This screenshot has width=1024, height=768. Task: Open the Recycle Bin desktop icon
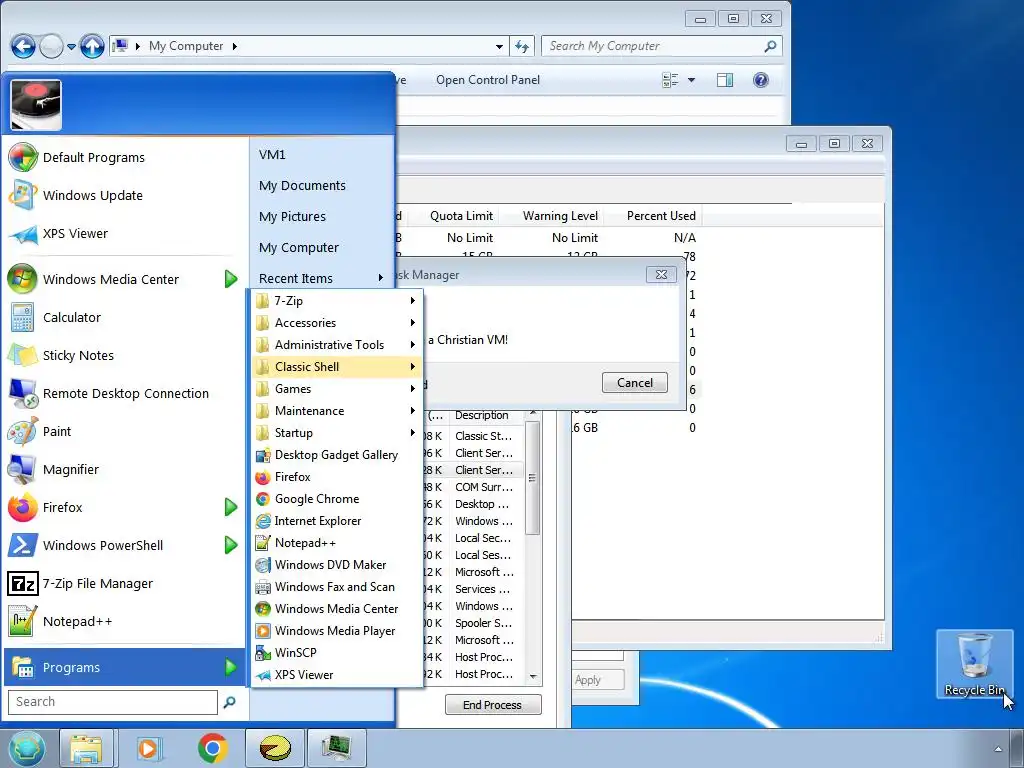pyautogui.click(x=974, y=664)
